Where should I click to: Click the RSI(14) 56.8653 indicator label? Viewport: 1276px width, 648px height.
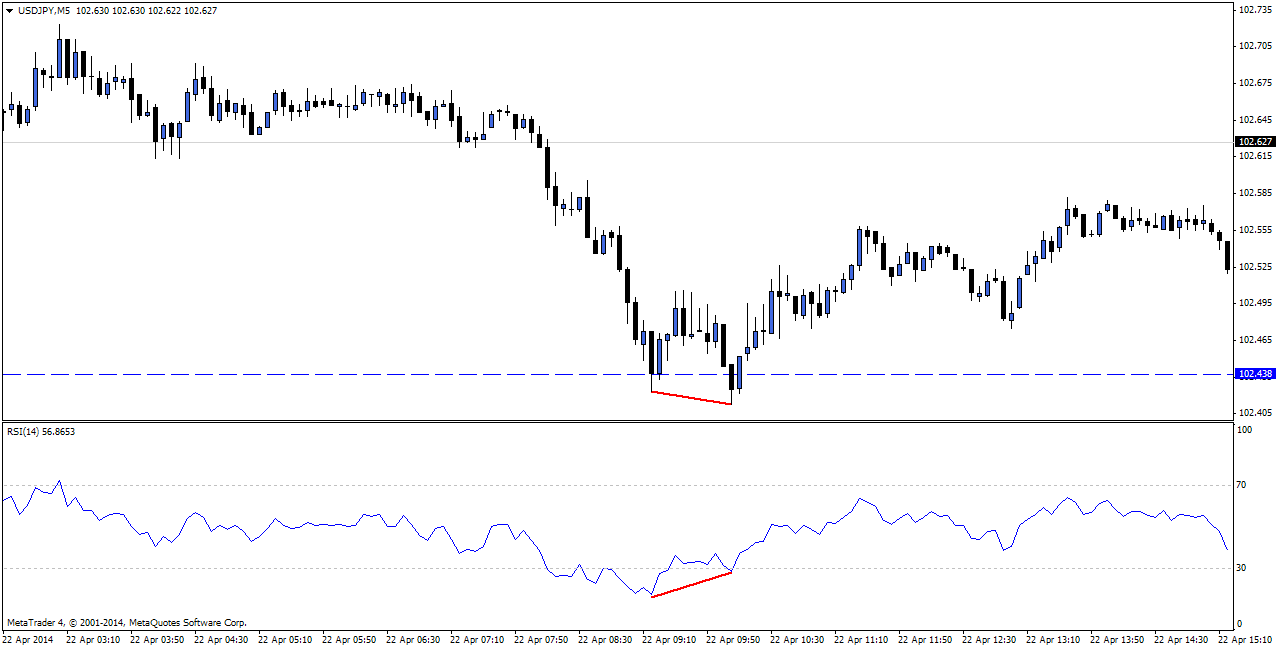41,431
